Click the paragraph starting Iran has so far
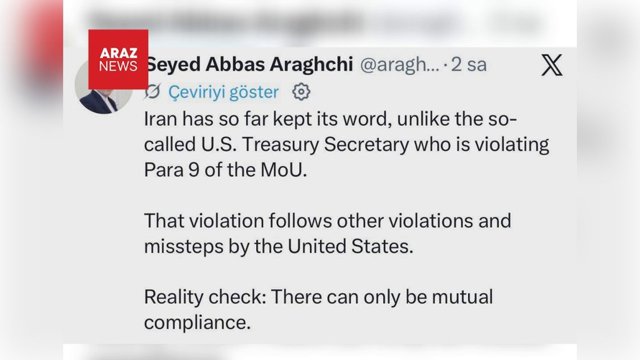Viewport: 640px width, 360px height. coord(347,144)
